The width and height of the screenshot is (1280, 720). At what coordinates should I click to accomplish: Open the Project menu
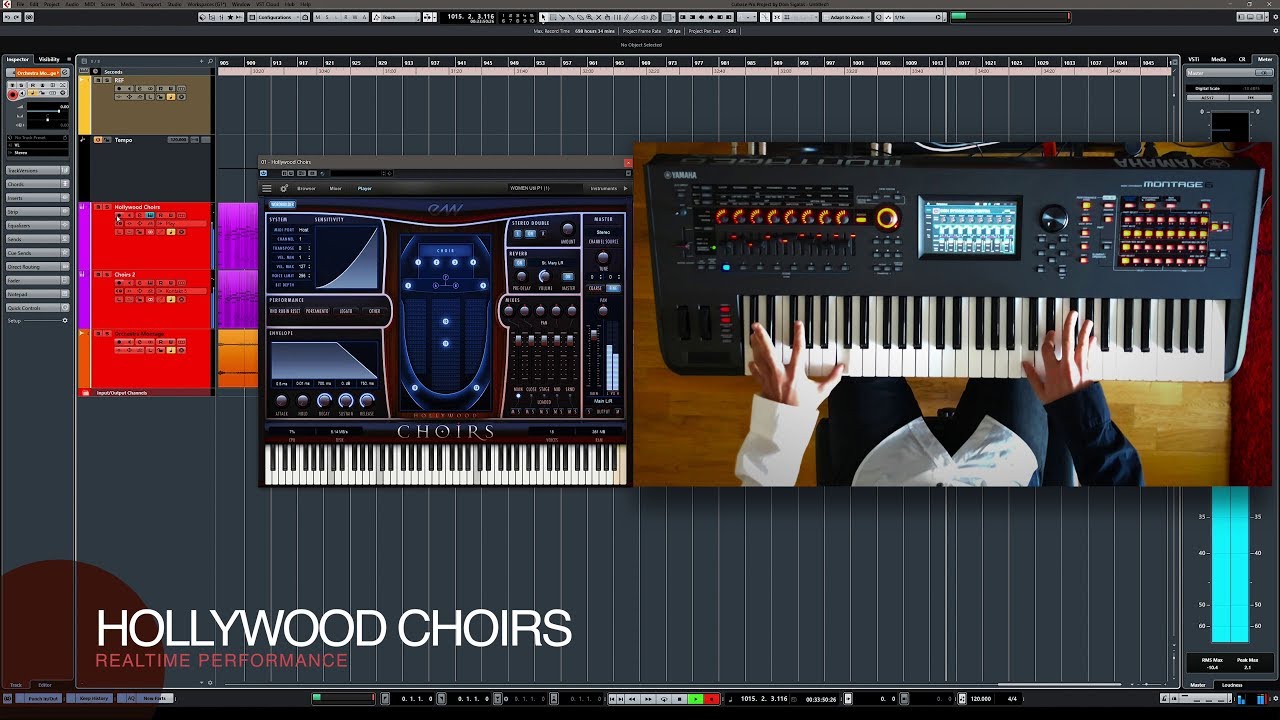(50, 4)
